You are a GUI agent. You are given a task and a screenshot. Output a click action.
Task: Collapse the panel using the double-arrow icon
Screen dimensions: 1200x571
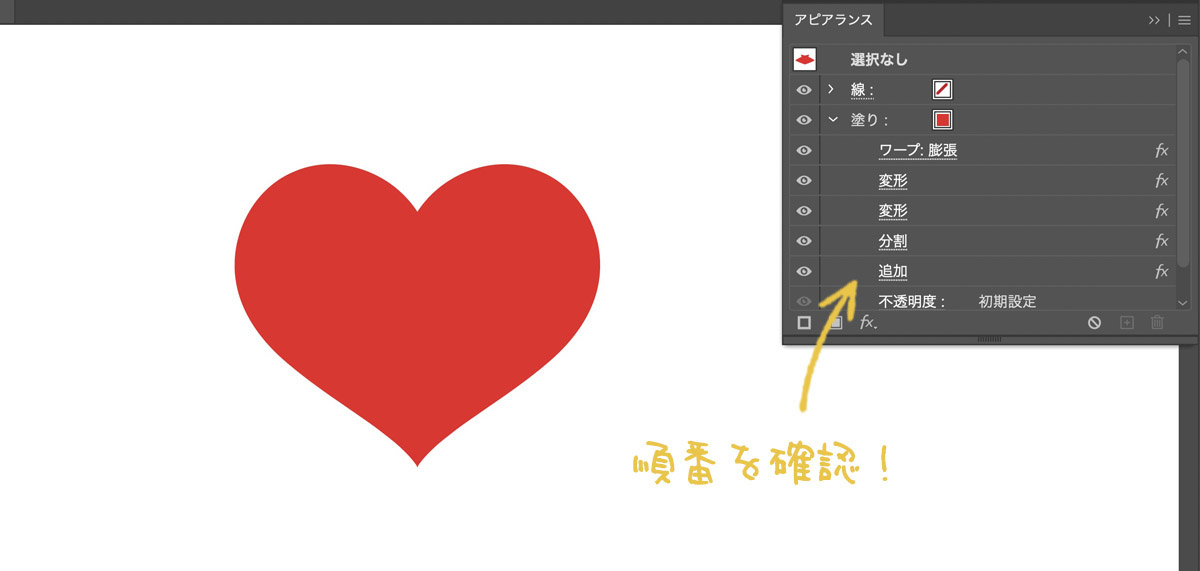pyautogui.click(x=1154, y=19)
